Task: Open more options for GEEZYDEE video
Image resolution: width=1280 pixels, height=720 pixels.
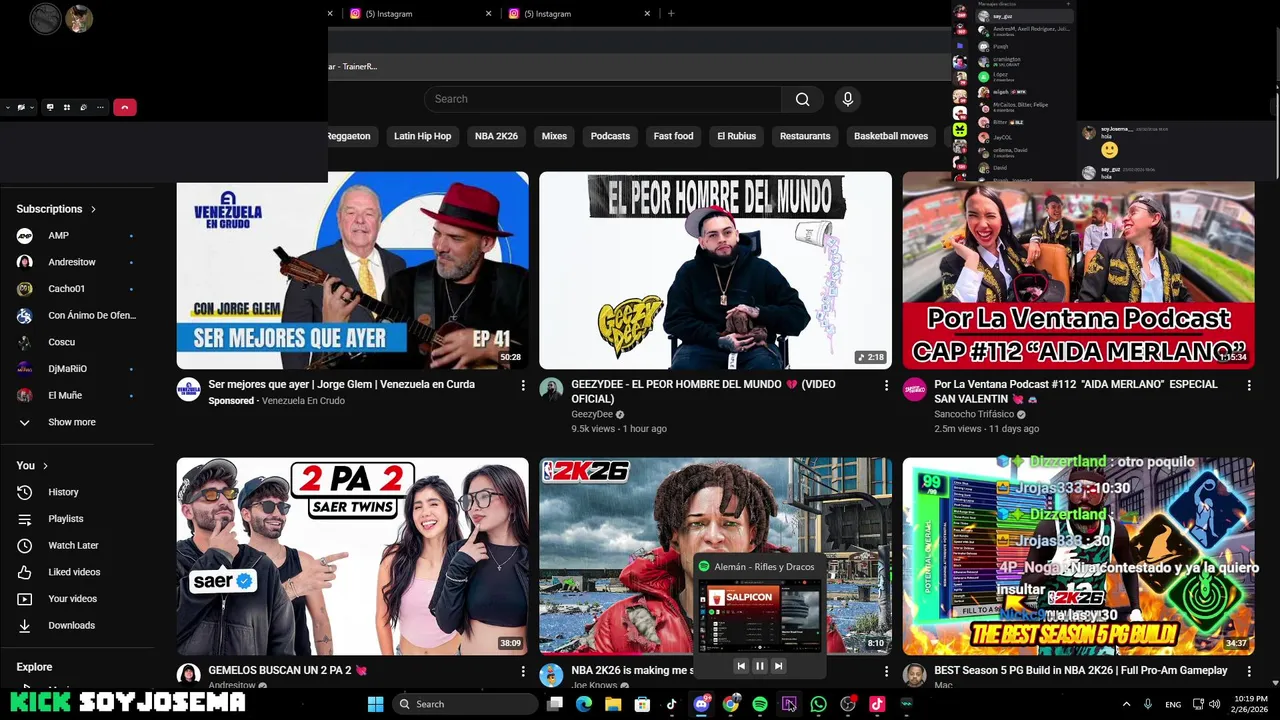Action: click(885, 385)
